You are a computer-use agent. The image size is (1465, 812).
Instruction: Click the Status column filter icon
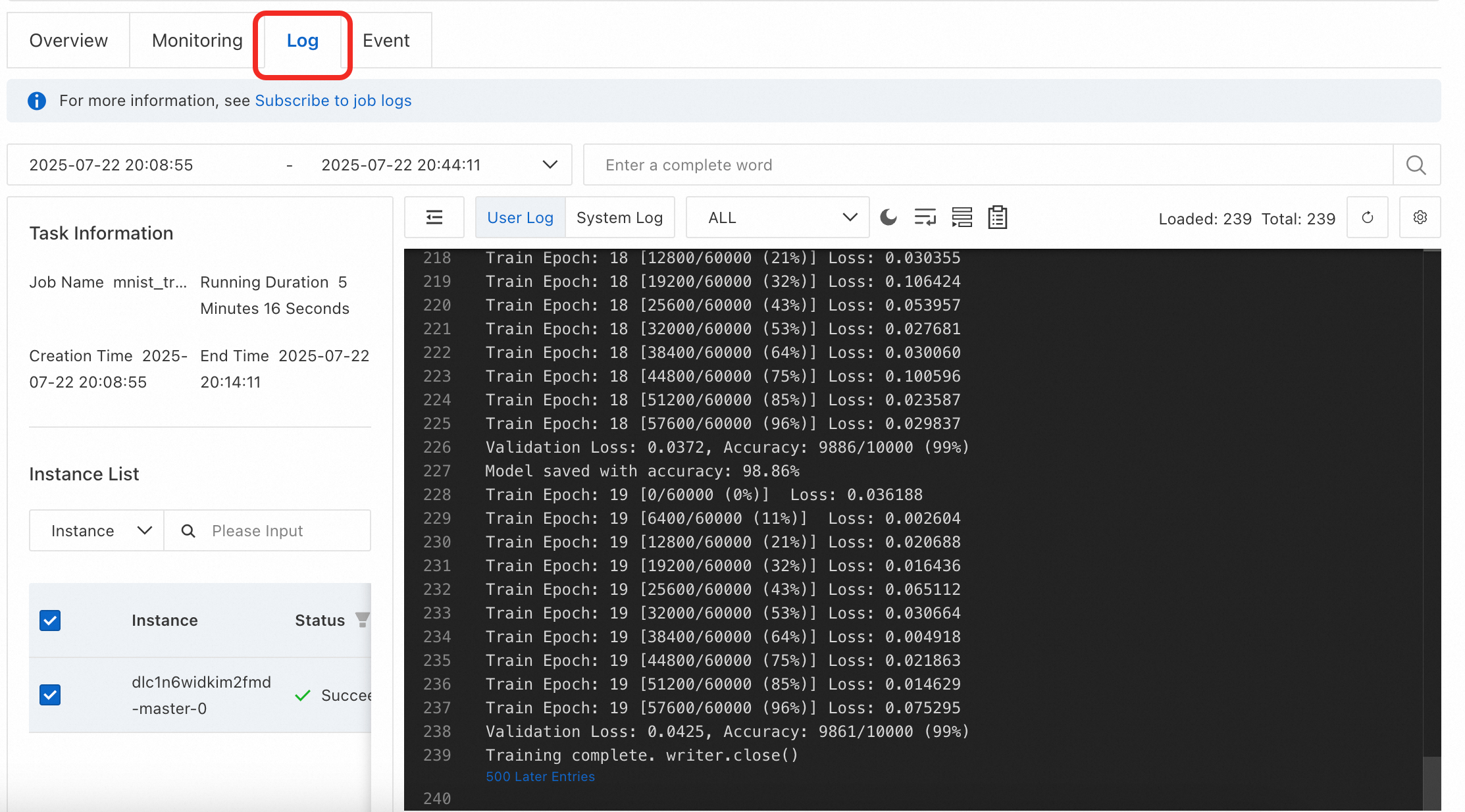(x=362, y=620)
